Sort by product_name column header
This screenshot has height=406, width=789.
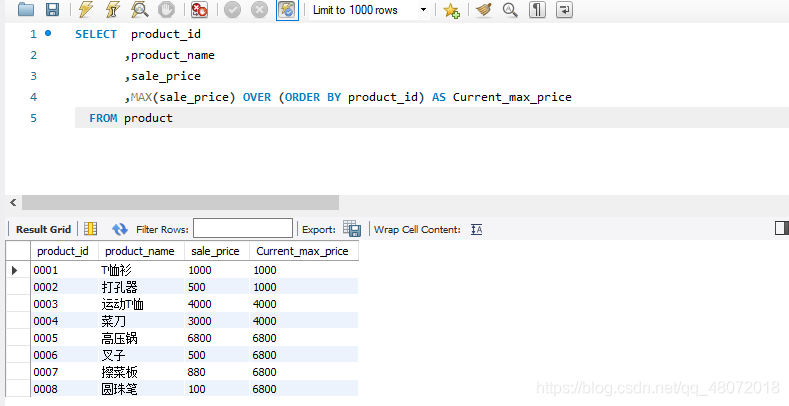pos(141,251)
